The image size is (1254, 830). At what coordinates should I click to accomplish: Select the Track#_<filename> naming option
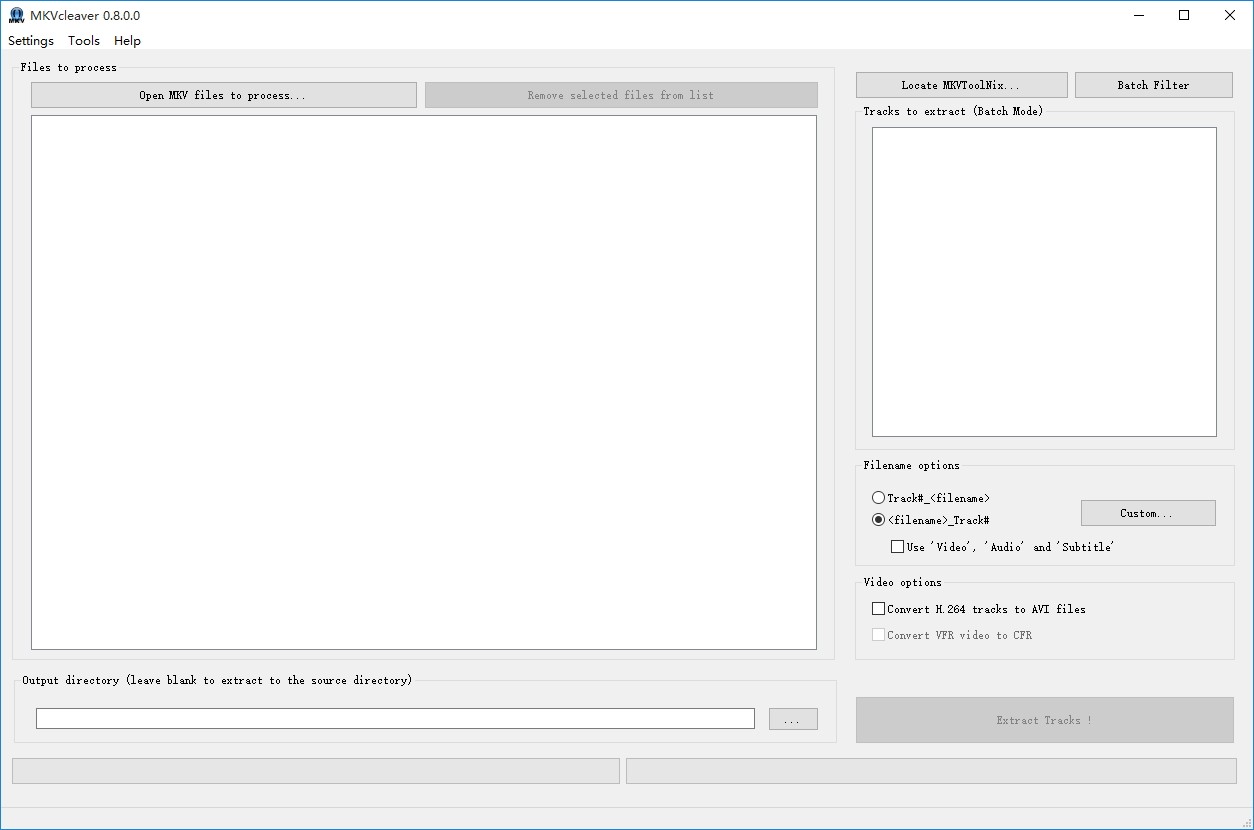(878, 497)
